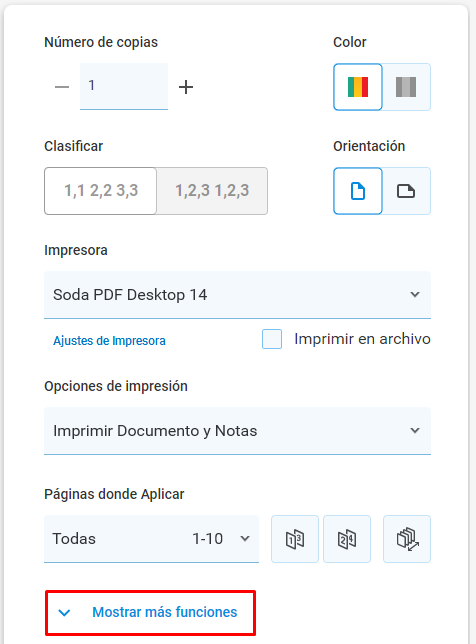Click the Número de copias field
Viewport: 476px width, 644px height.
124,86
